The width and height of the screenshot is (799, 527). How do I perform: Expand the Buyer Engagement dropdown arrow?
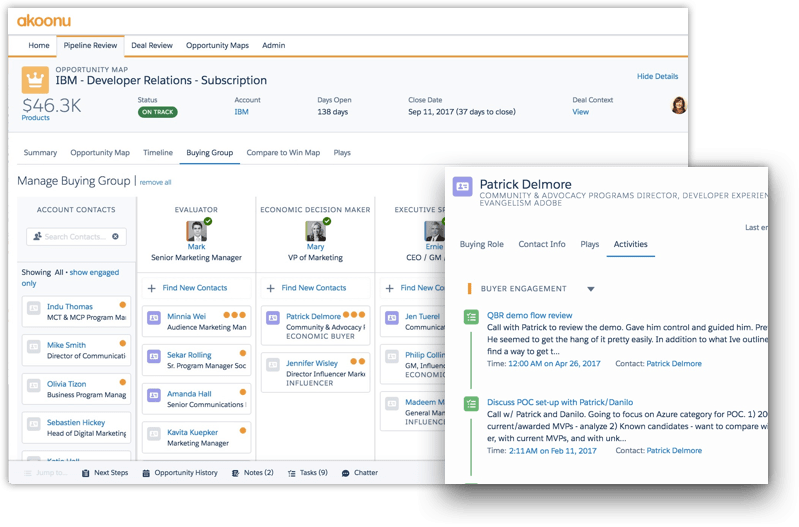[591, 289]
